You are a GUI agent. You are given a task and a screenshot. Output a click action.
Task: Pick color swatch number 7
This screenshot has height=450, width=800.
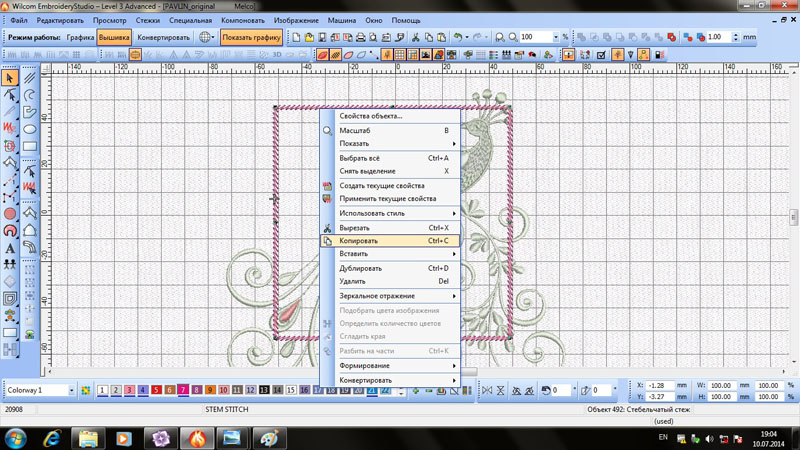pyautogui.click(x=183, y=390)
